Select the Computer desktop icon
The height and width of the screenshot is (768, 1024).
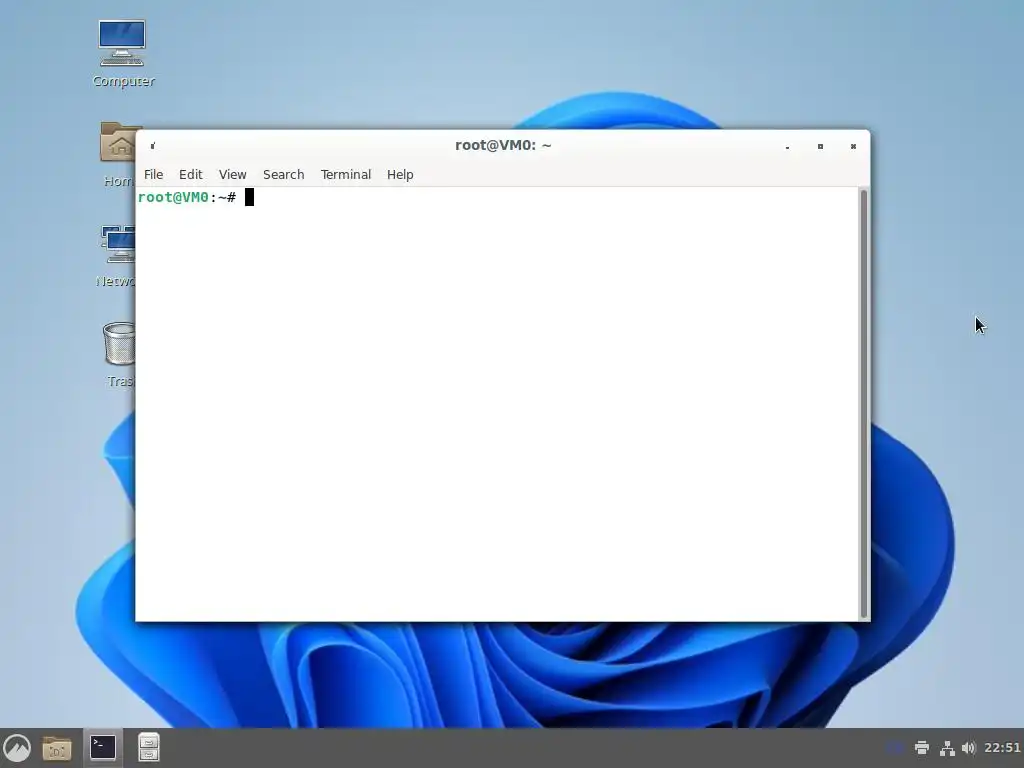click(x=123, y=54)
